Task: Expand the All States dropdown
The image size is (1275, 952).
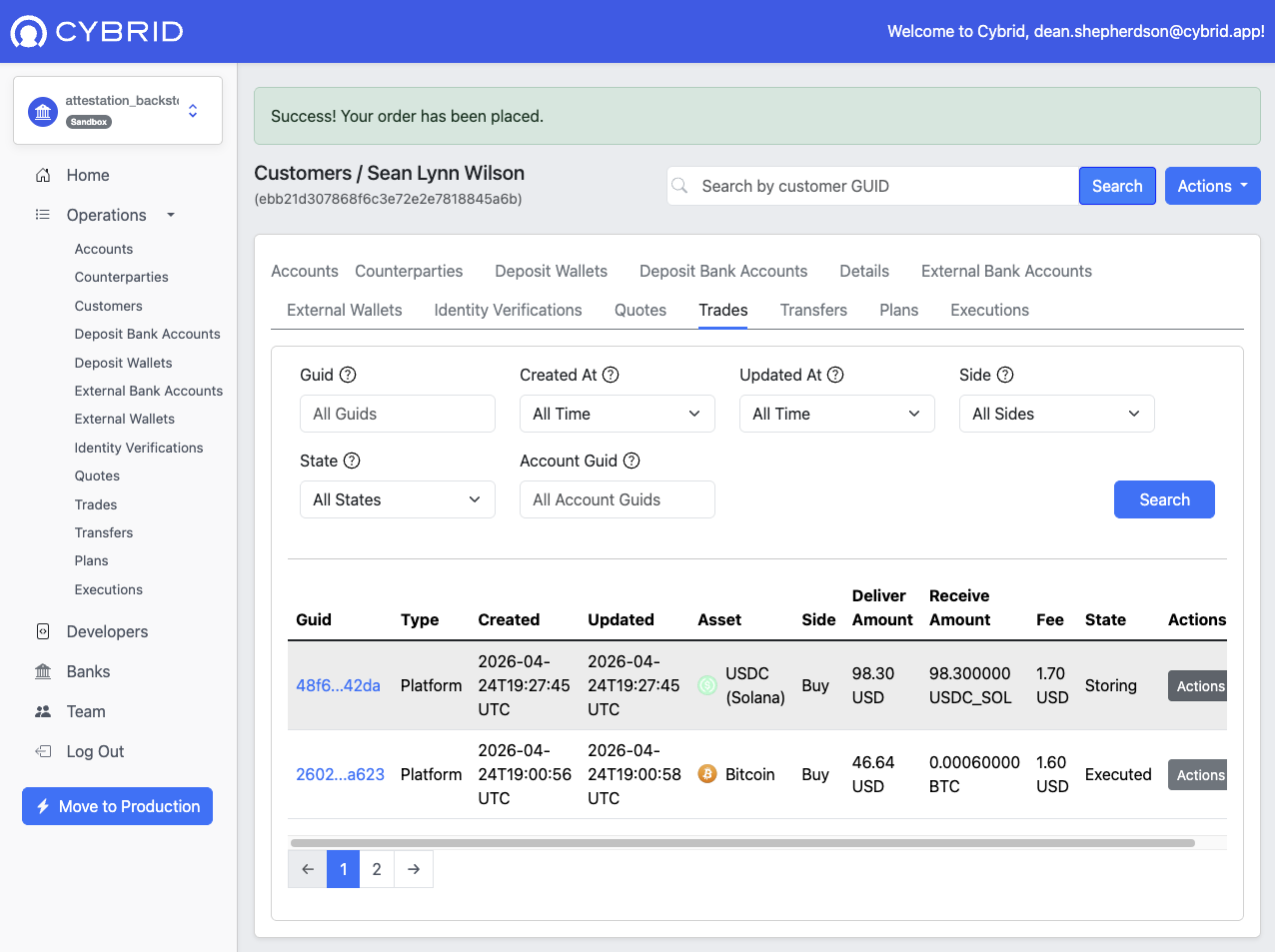Action: click(x=397, y=499)
